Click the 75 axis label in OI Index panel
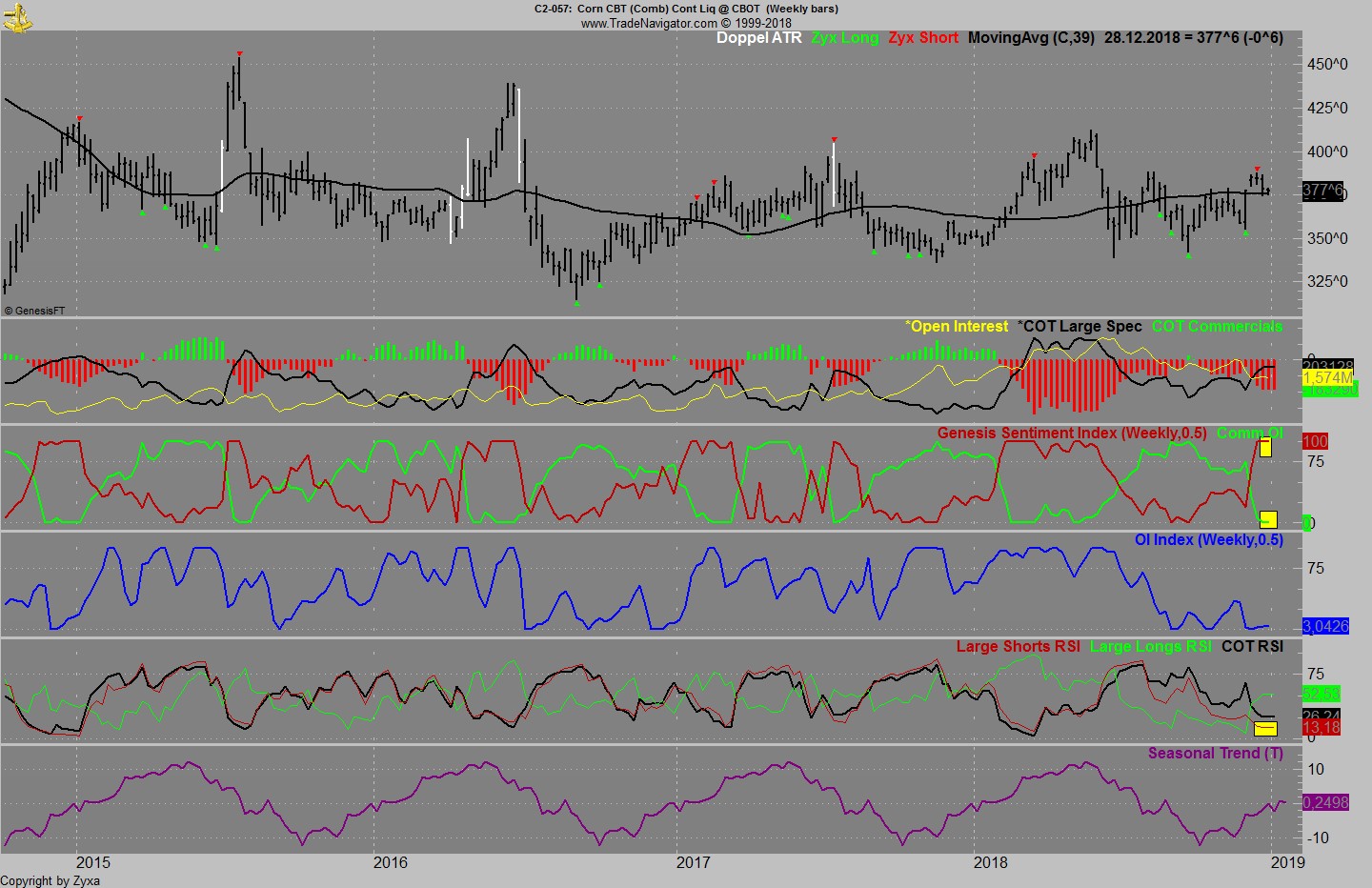This screenshot has height=888, width=1372. (1316, 569)
